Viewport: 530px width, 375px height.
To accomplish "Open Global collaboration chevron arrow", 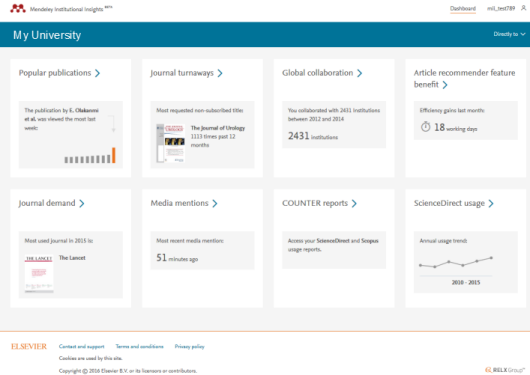I will coord(360,73).
